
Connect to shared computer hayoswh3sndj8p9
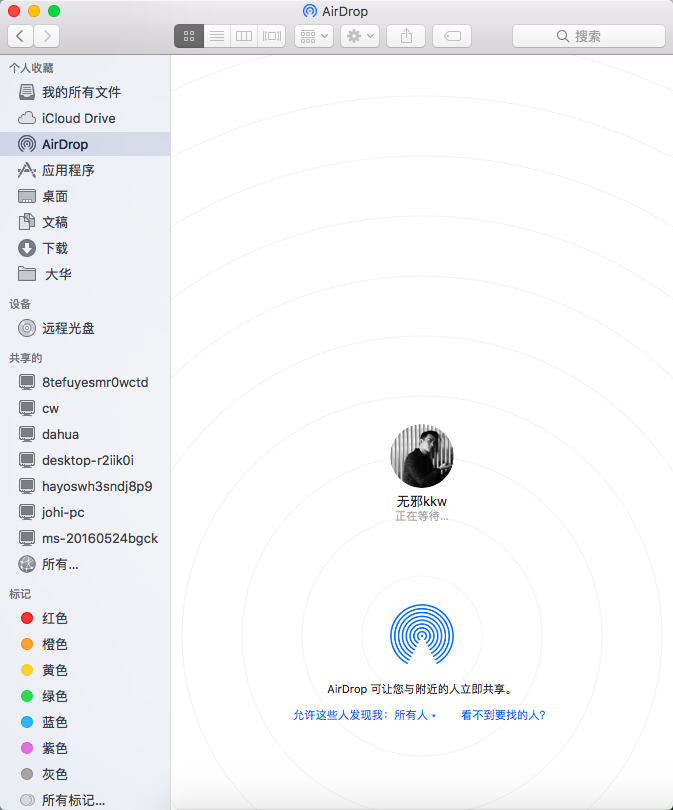(x=85, y=486)
